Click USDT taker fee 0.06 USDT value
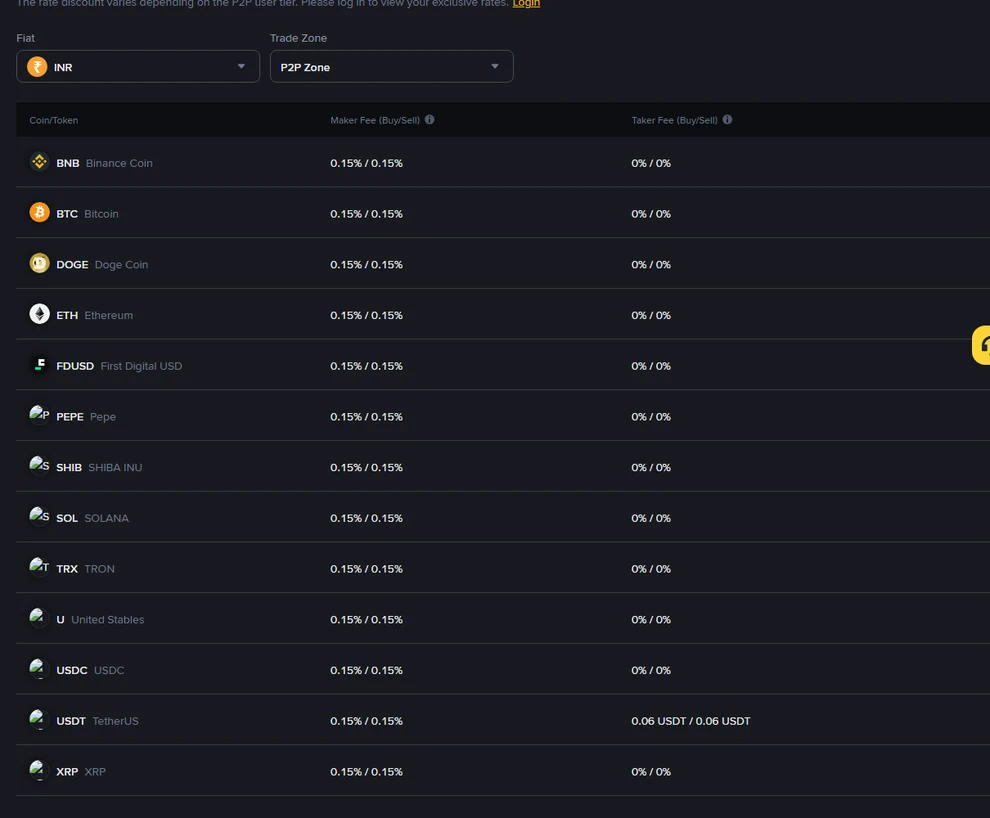The height and width of the screenshot is (818, 990). [691, 721]
